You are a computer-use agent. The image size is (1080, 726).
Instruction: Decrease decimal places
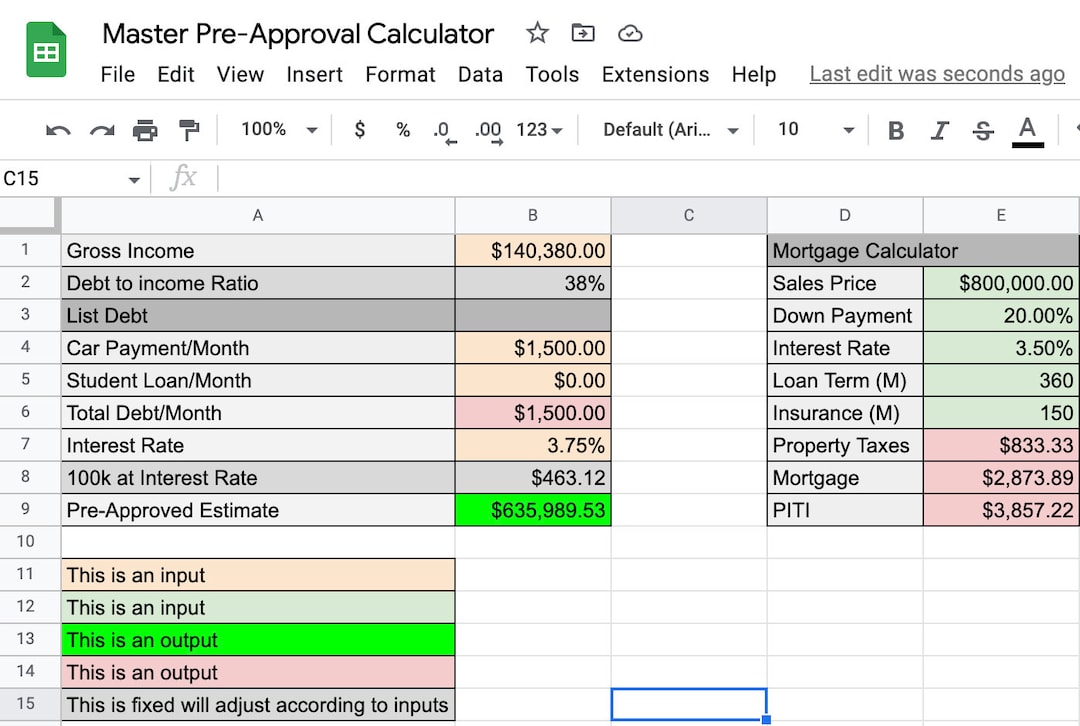pyautogui.click(x=443, y=129)
